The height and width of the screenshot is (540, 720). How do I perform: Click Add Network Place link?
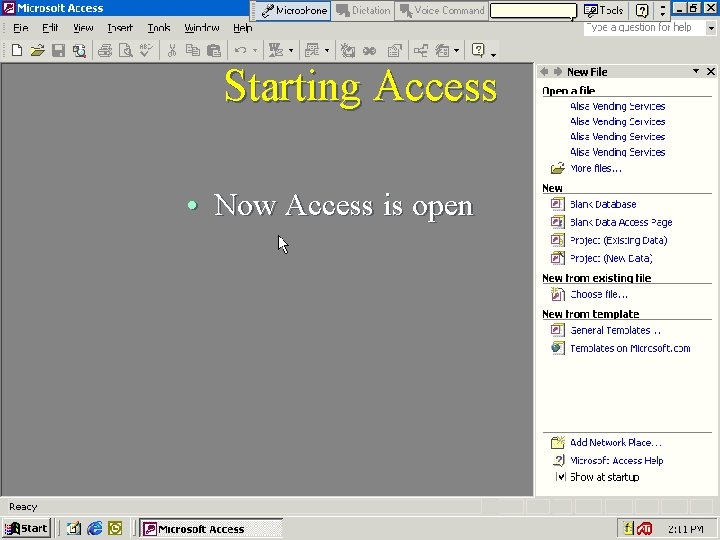(x=616, y=443)
